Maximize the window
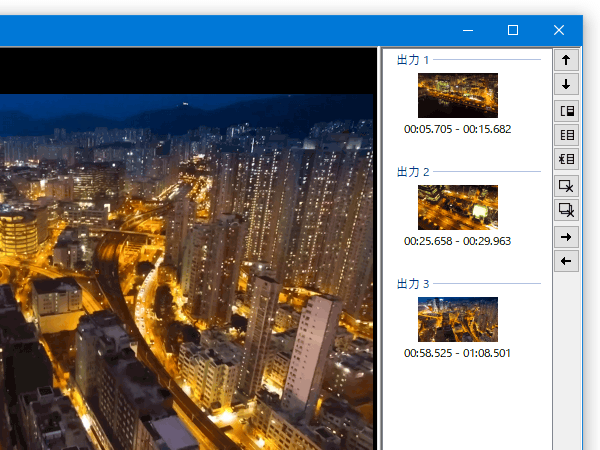 (x=513, y=30)
